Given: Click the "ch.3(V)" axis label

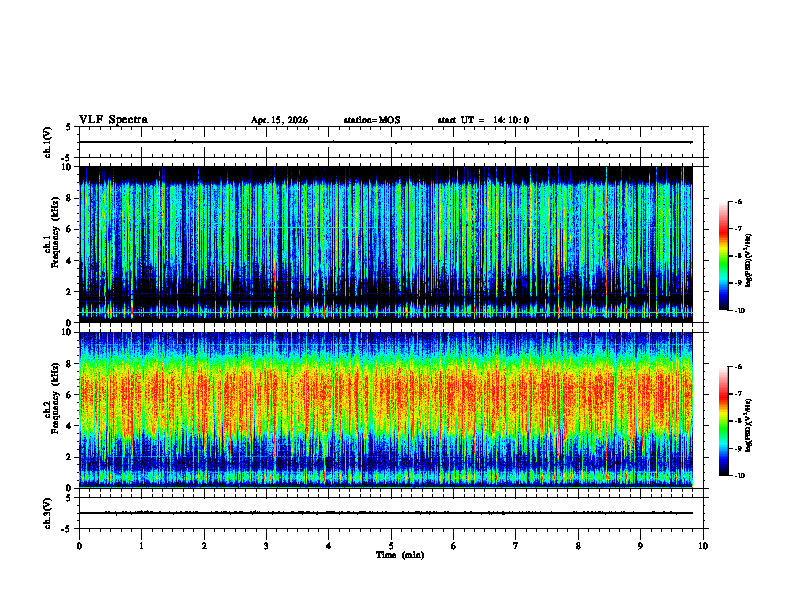Looking at the screenshot, I should (48, 514).
